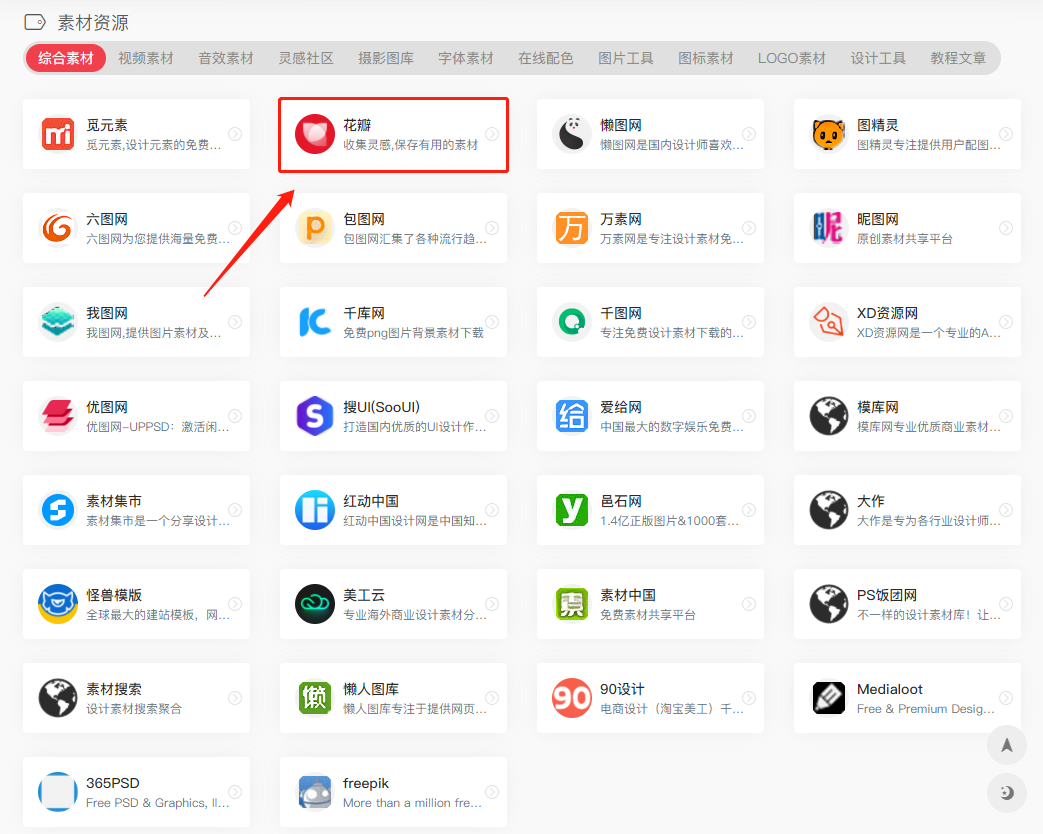Select the 图片工具 tab
Image resolution: width=1043 pixels, height=834 pixels.
(x=625, y=58)
